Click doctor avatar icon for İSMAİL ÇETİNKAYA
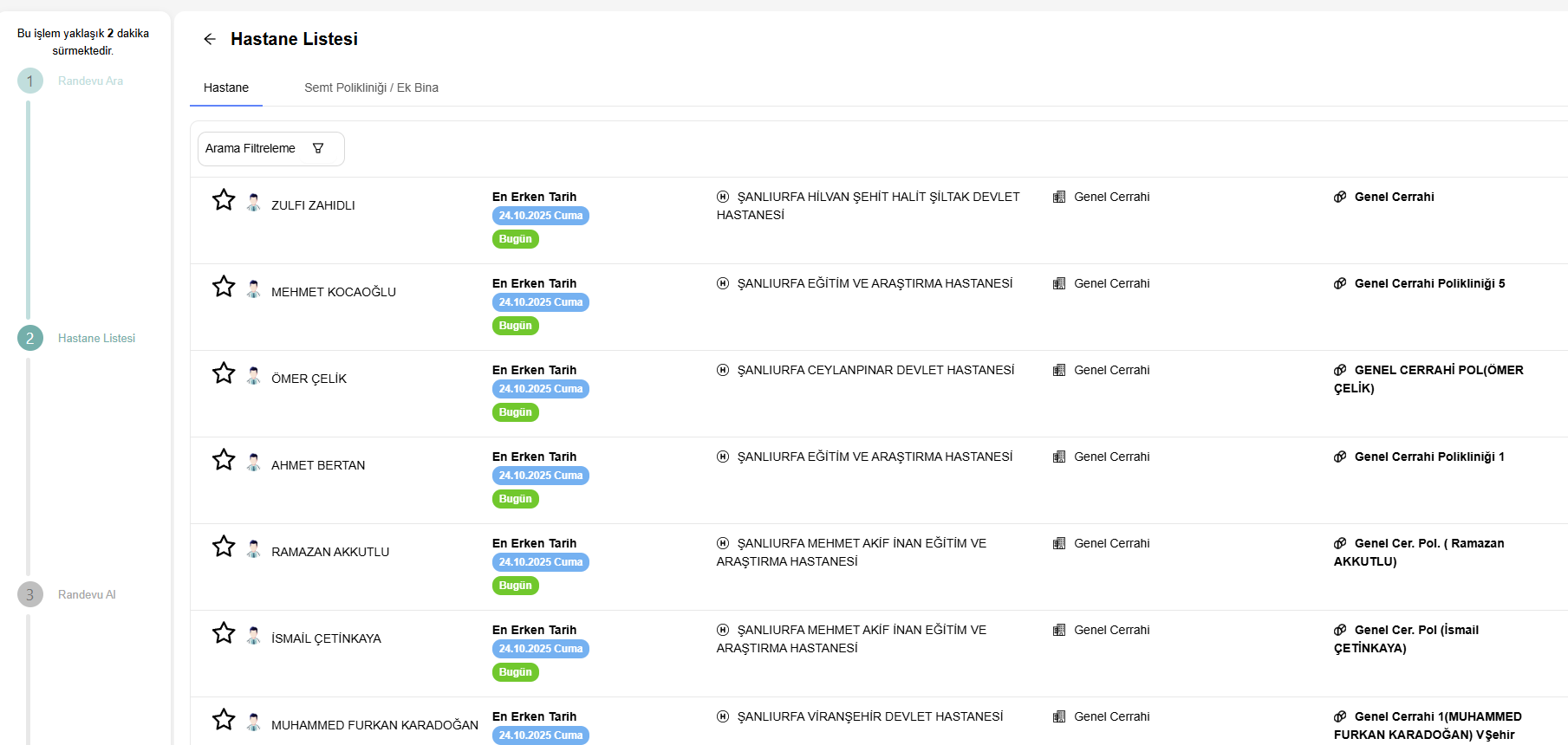Screen dimensions: 1568x745 coord(253,636)
